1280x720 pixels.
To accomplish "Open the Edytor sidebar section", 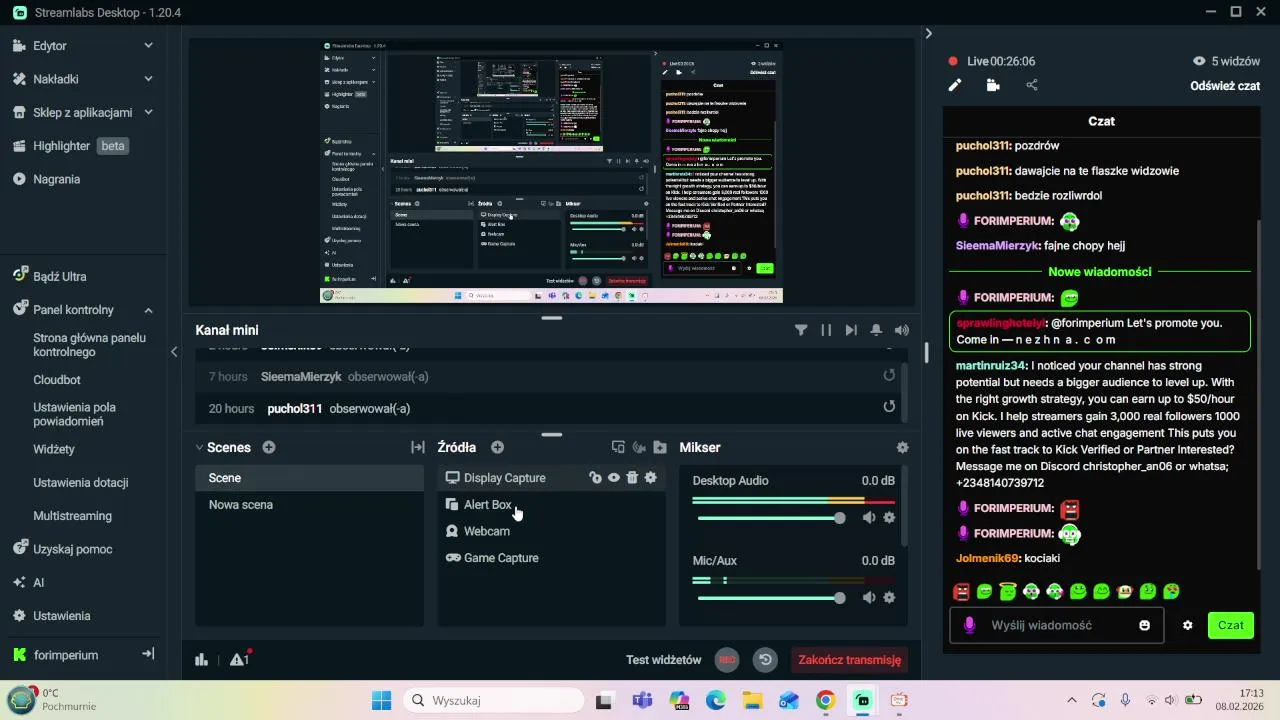I will (x=50, y=45).
